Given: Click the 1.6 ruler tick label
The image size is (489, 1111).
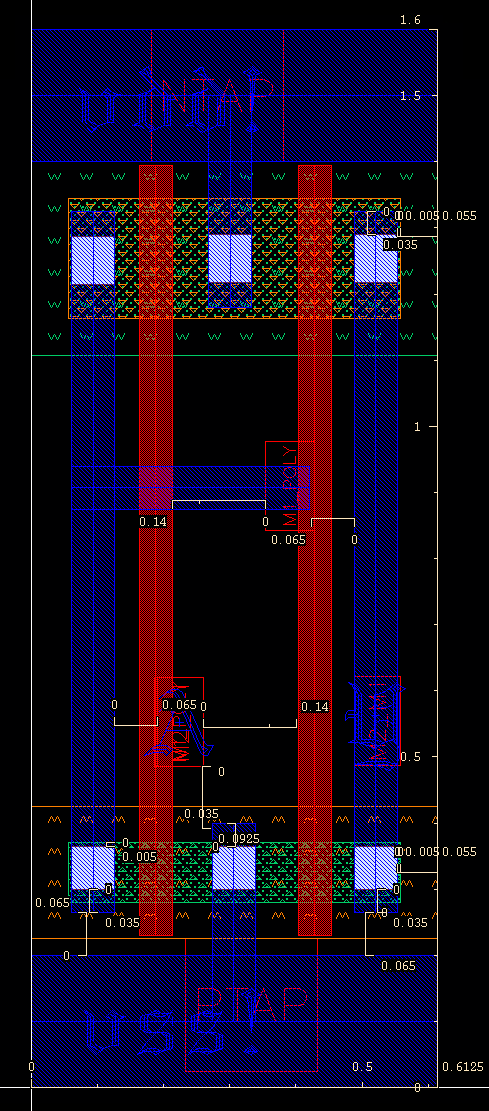Looking at the screenshot, I should (410, 20).
